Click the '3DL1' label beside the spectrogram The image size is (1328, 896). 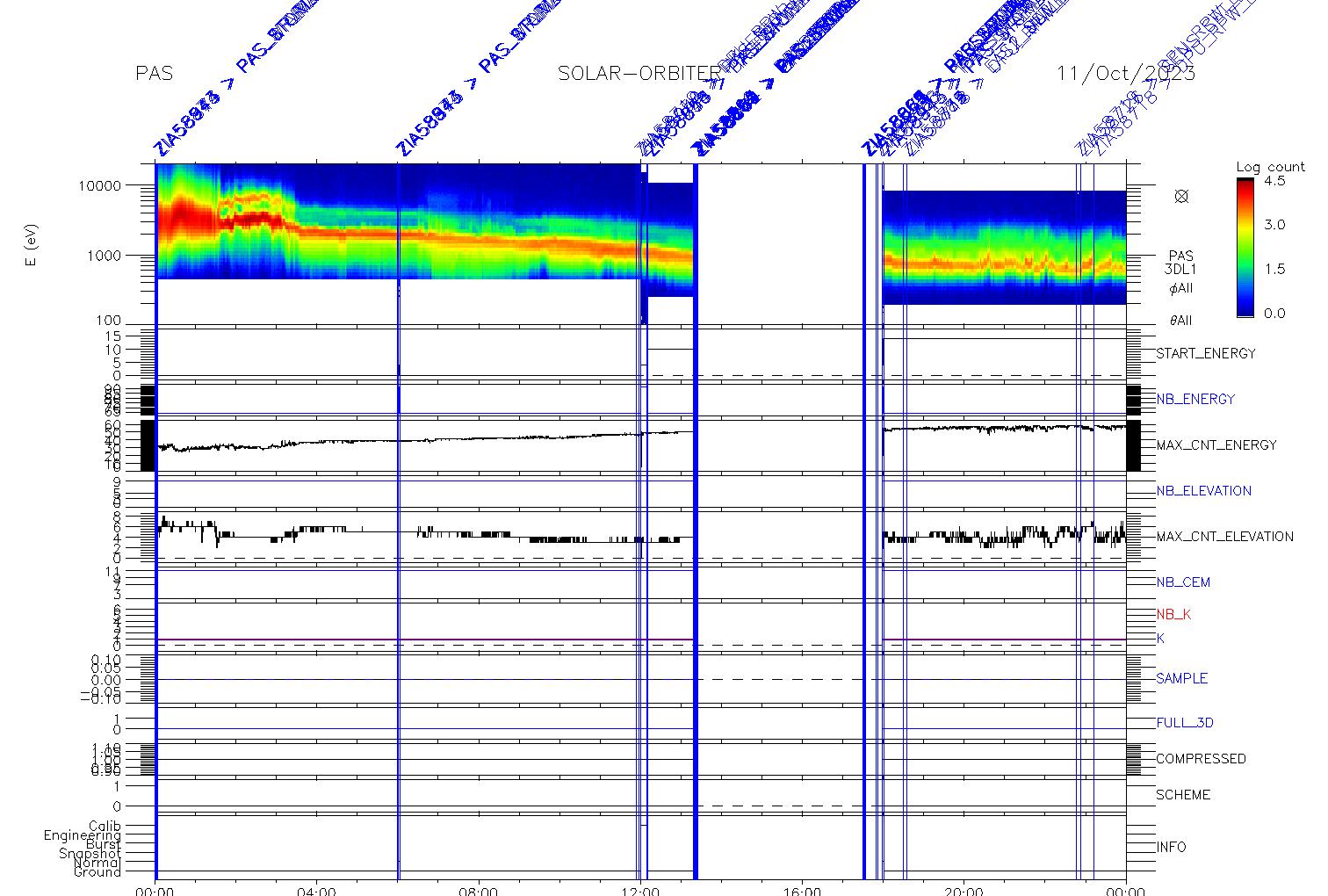click(1180, 270)
